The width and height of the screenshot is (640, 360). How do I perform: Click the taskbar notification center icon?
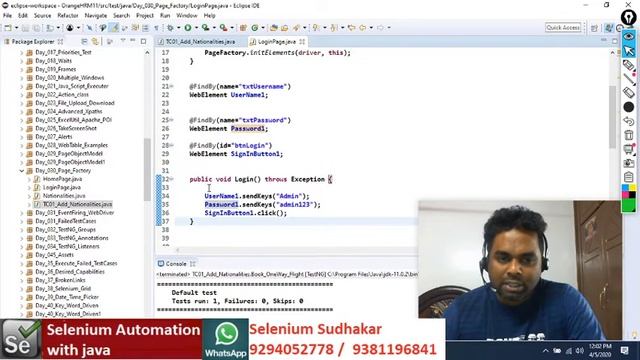tap(624, 350)
